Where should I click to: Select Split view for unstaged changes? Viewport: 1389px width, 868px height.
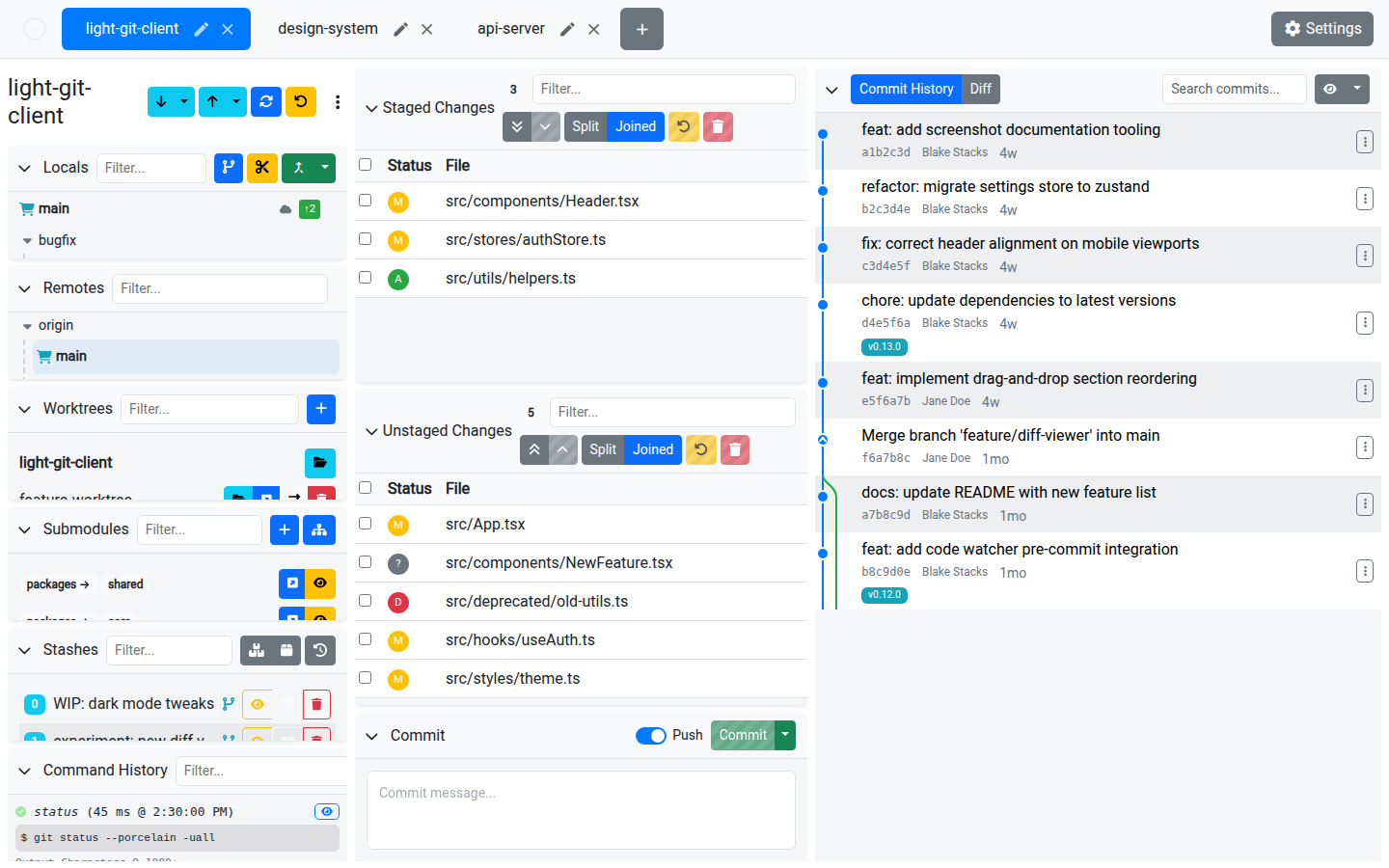[603, 449]
